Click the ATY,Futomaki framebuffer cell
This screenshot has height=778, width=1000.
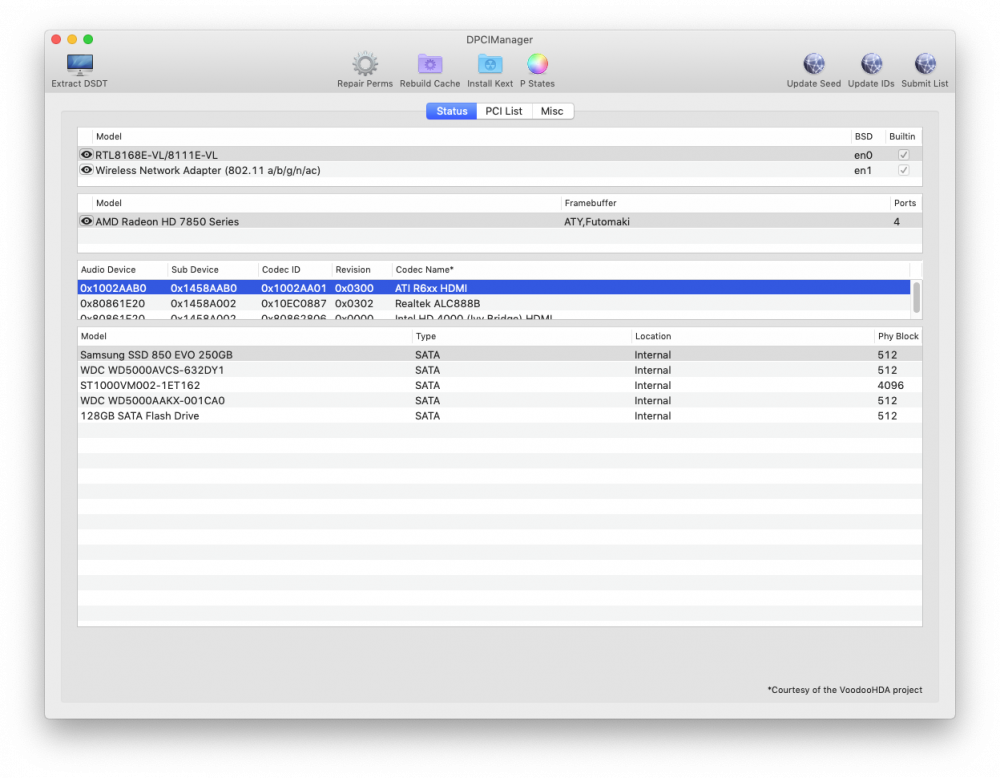pyautogui.click(x=596, y=222)
